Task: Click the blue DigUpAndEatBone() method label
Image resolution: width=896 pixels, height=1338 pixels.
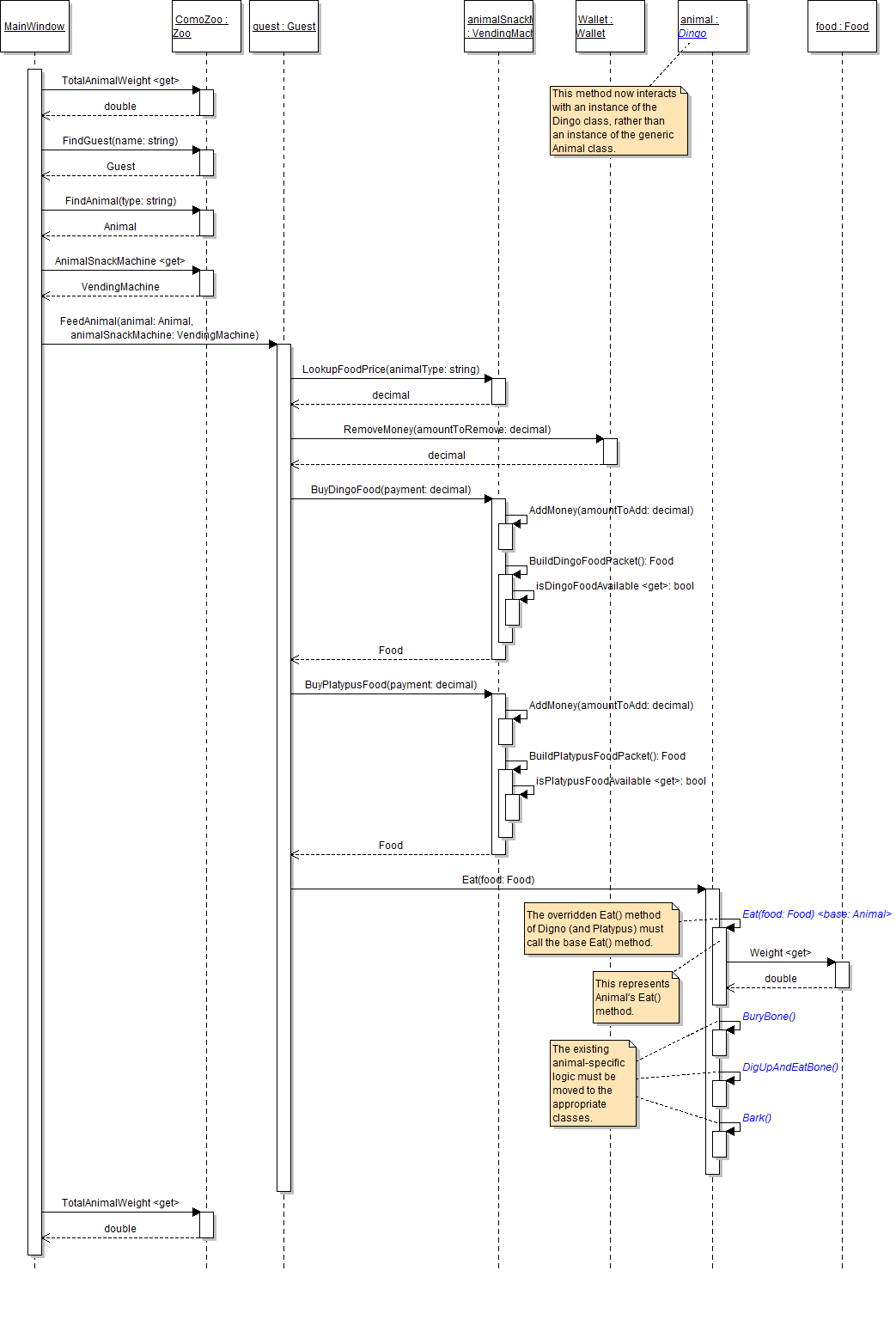Action: click(x=790, y=1067)
